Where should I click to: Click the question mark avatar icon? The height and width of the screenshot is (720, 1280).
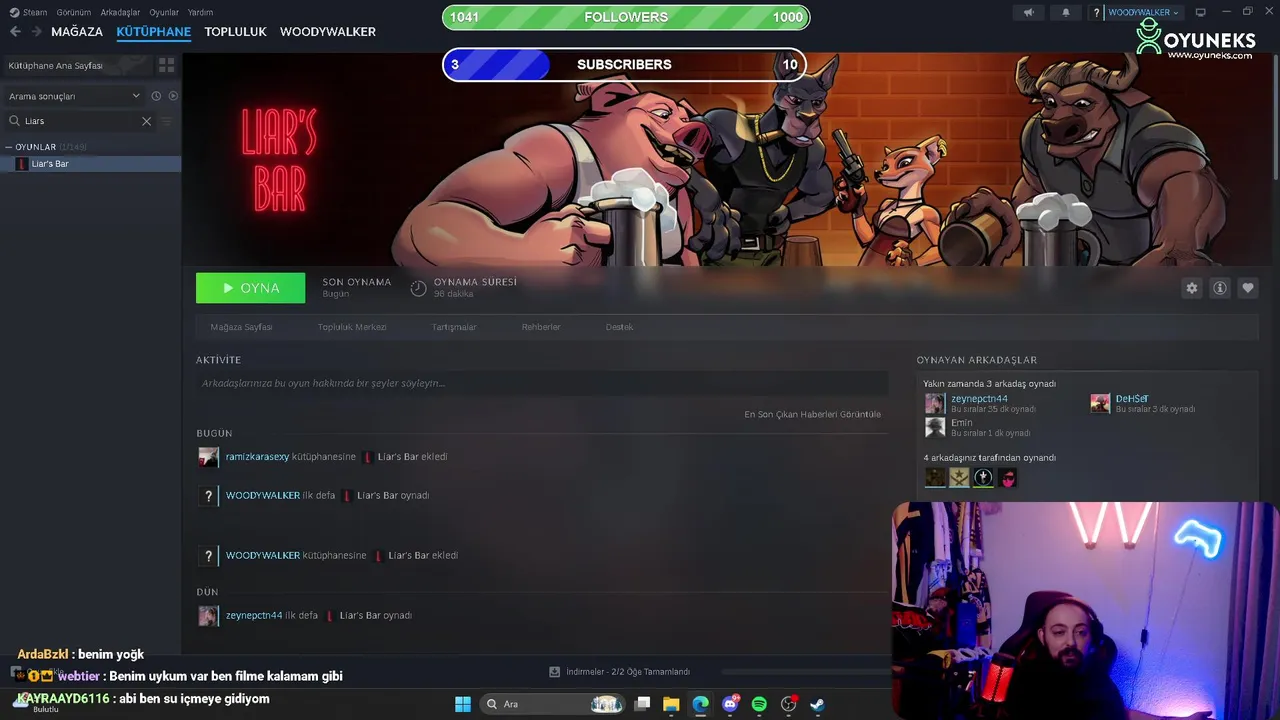click(x=1096, y=12)
